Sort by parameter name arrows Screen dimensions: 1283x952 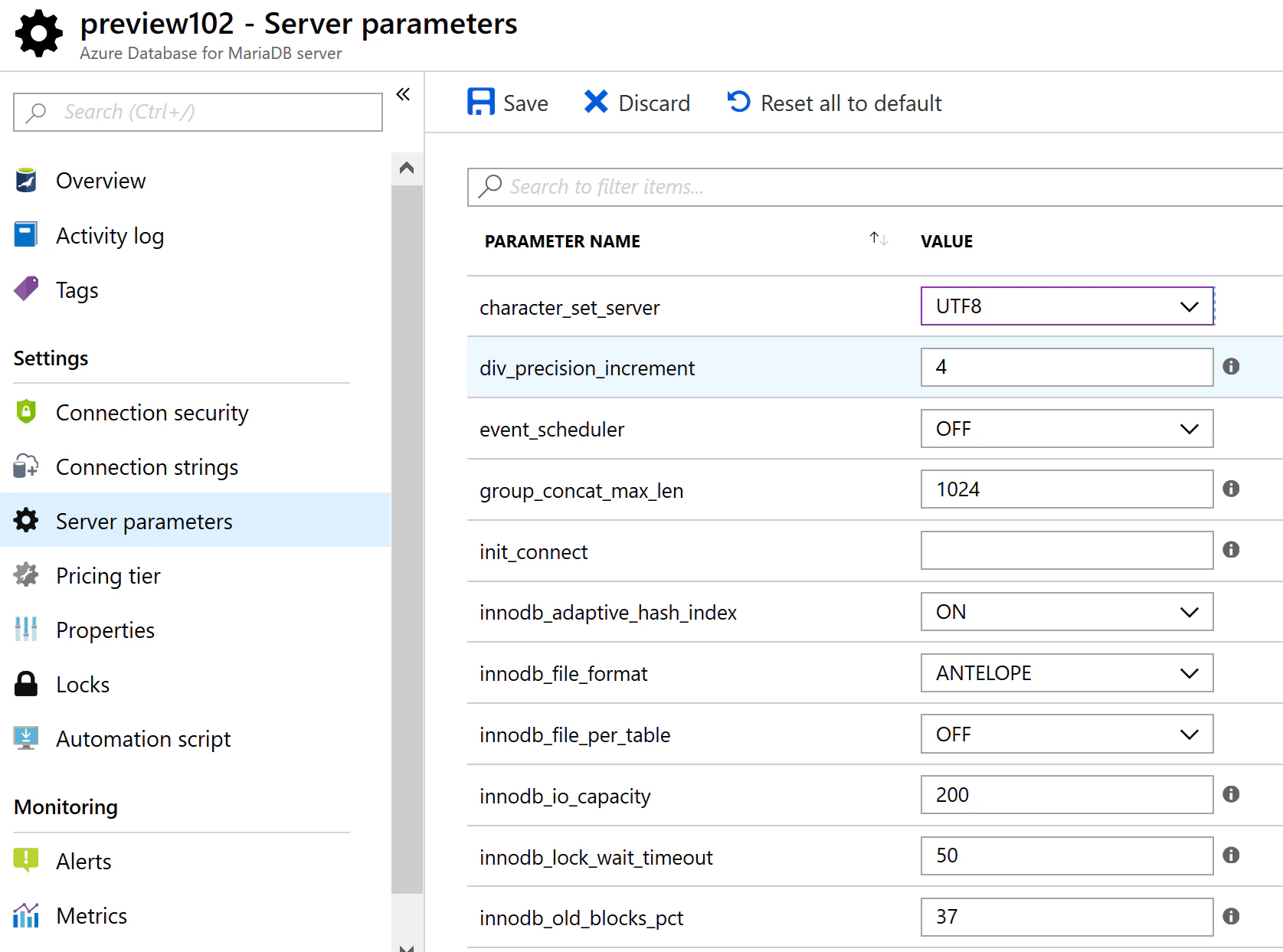[879, 239]
